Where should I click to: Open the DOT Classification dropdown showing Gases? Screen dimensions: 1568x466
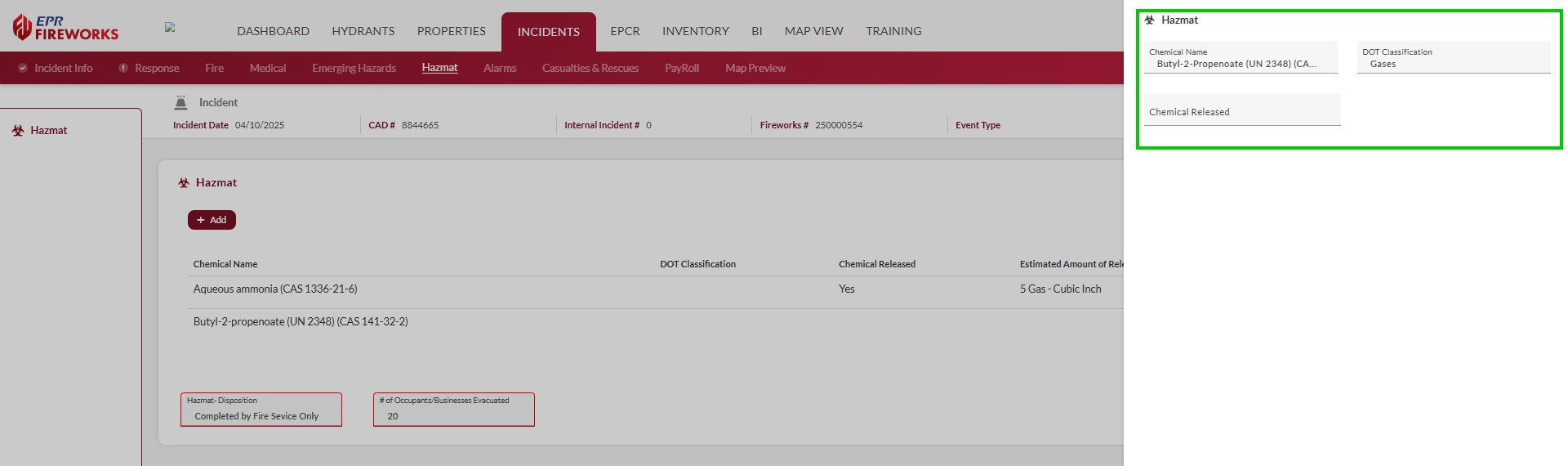(1453, 58)
